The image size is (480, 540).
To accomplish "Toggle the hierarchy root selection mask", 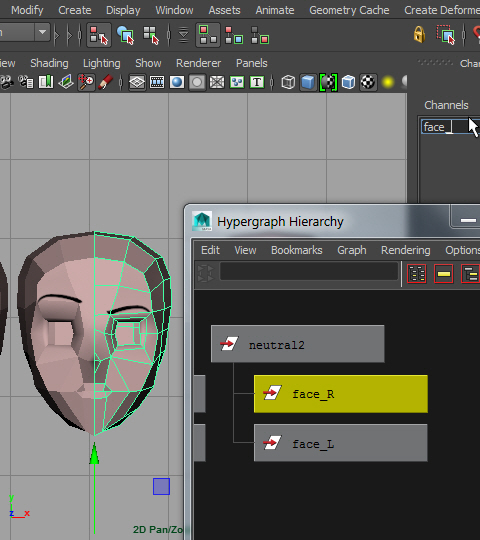I will click(x=208, y=35).
